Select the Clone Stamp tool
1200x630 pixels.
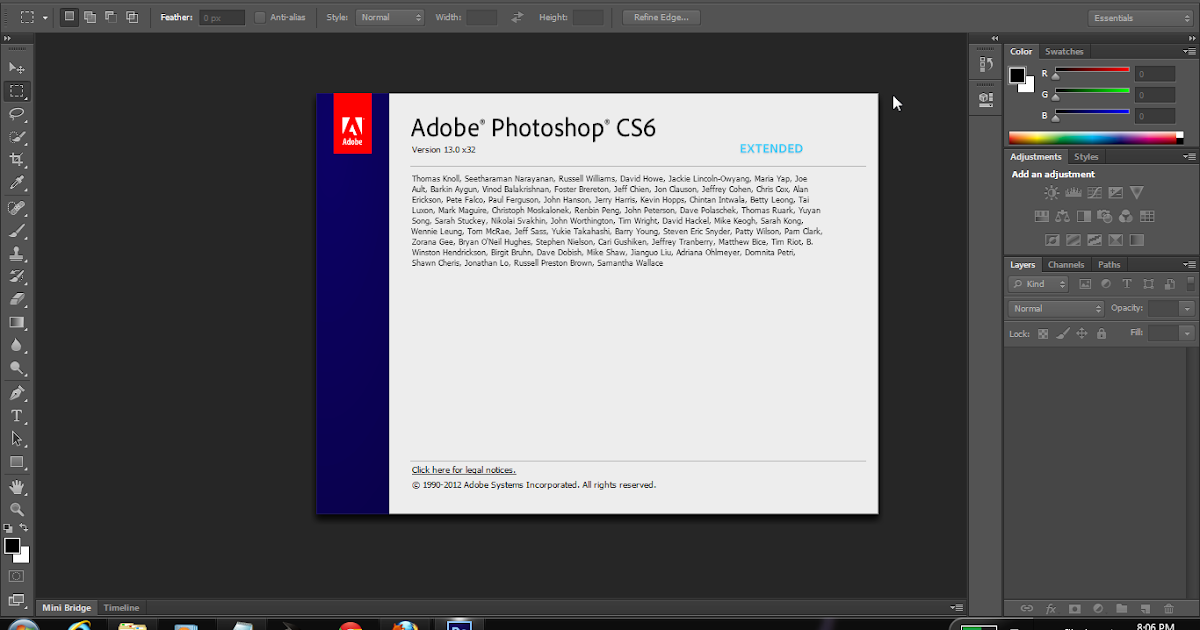click(17, 253)
